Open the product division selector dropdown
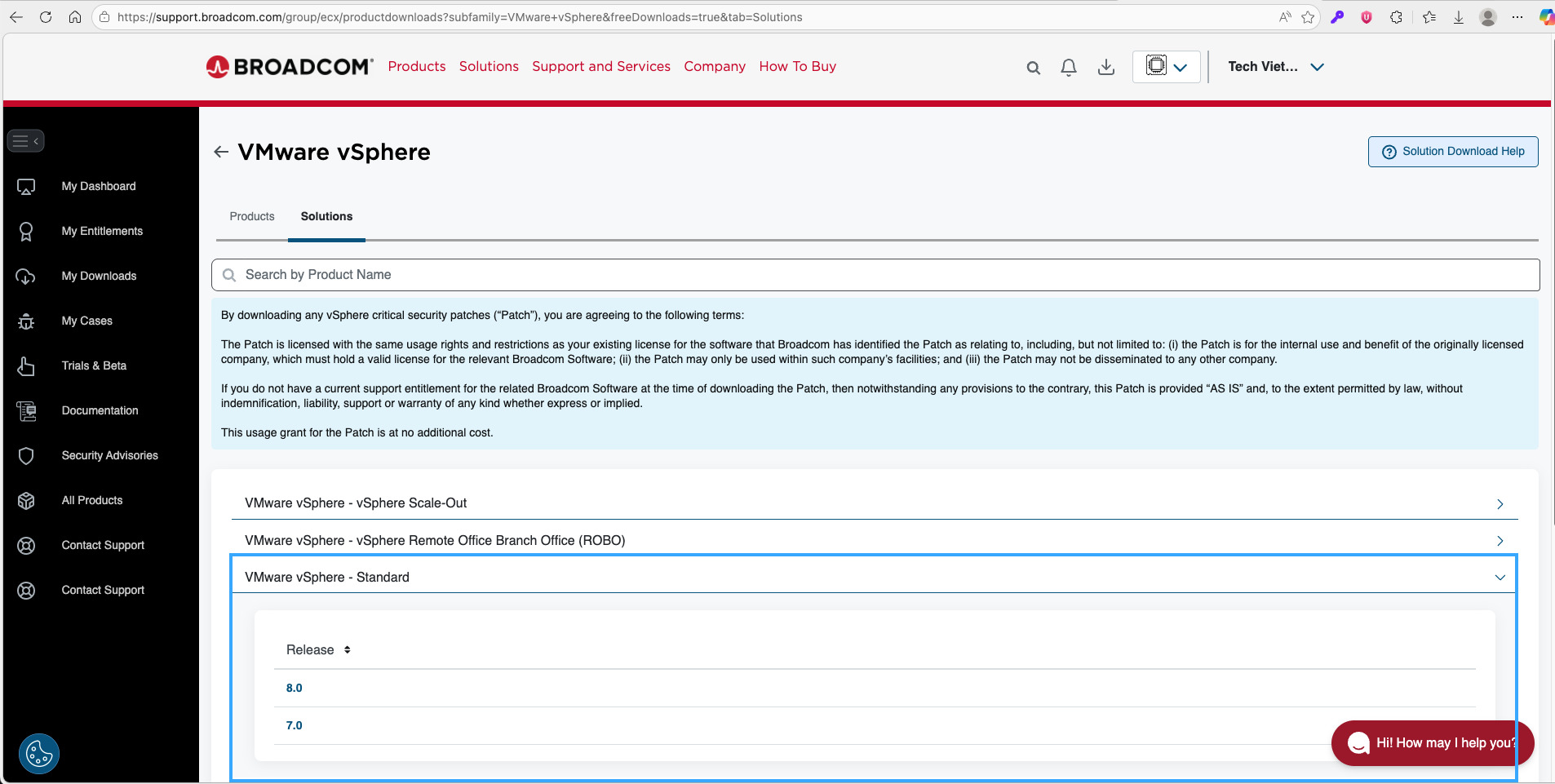 [1167, 67]
